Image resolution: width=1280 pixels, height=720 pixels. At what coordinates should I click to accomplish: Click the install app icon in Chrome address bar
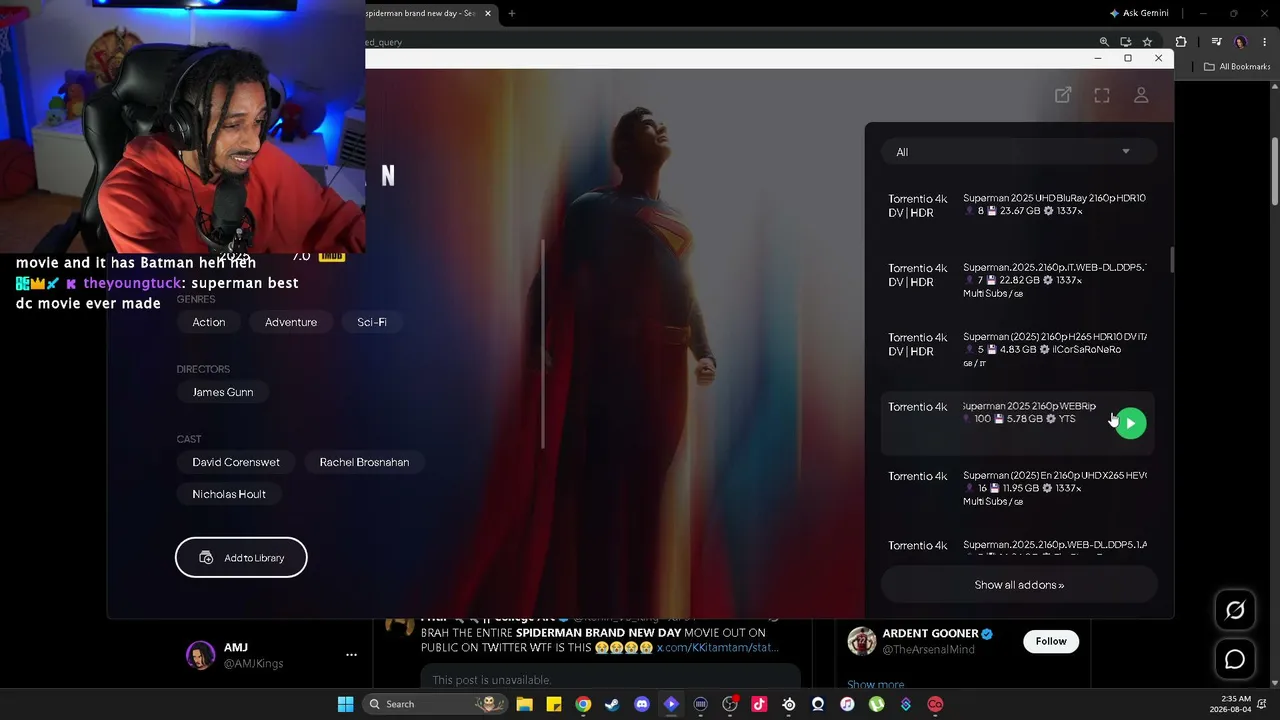(1126, 42)
